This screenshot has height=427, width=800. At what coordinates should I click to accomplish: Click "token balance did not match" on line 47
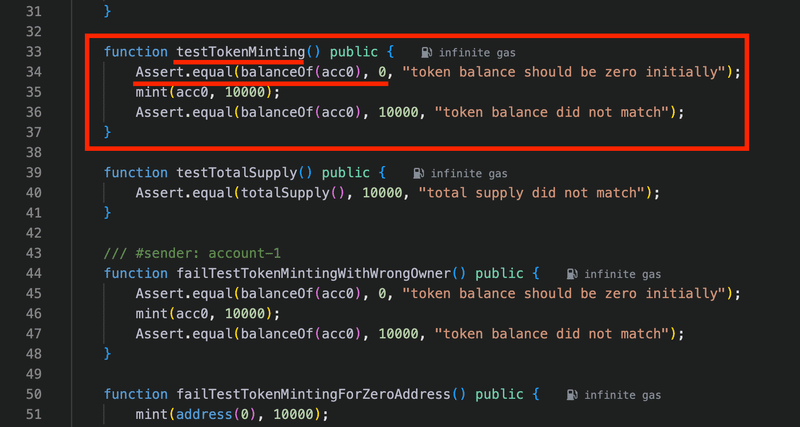pos(552,334)
